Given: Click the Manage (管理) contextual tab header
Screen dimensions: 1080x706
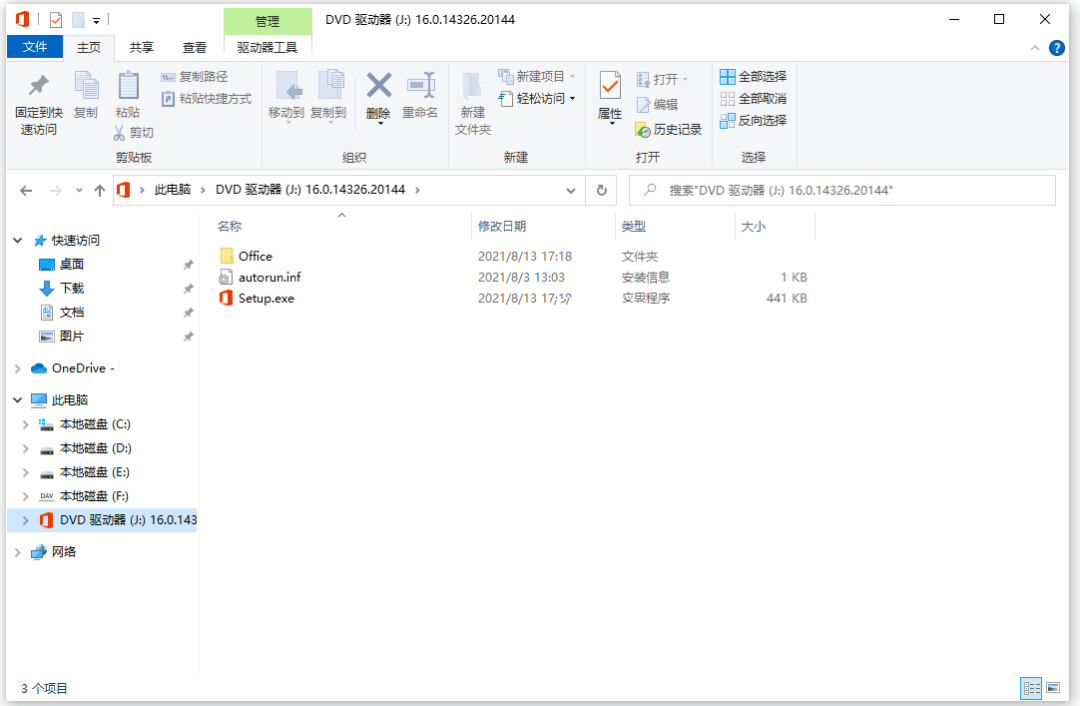Looking at the screenshot, I should (x=267, y=21).
